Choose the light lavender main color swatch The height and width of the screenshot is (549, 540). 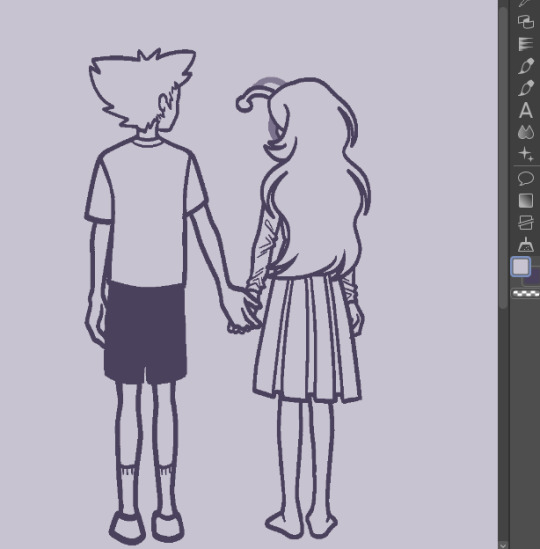pos(521,267)
